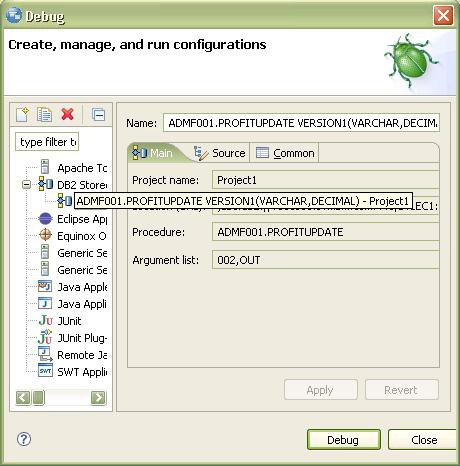460x466 pixels.
Task: Click the Apply button
Action: click(x=321, y=390)
